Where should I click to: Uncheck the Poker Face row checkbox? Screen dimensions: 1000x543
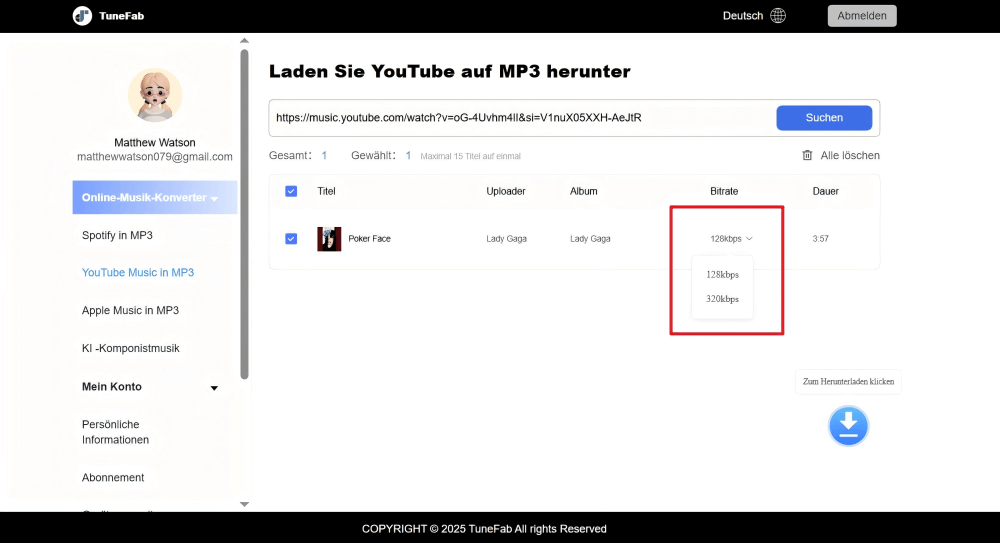(x=291, y=239)
